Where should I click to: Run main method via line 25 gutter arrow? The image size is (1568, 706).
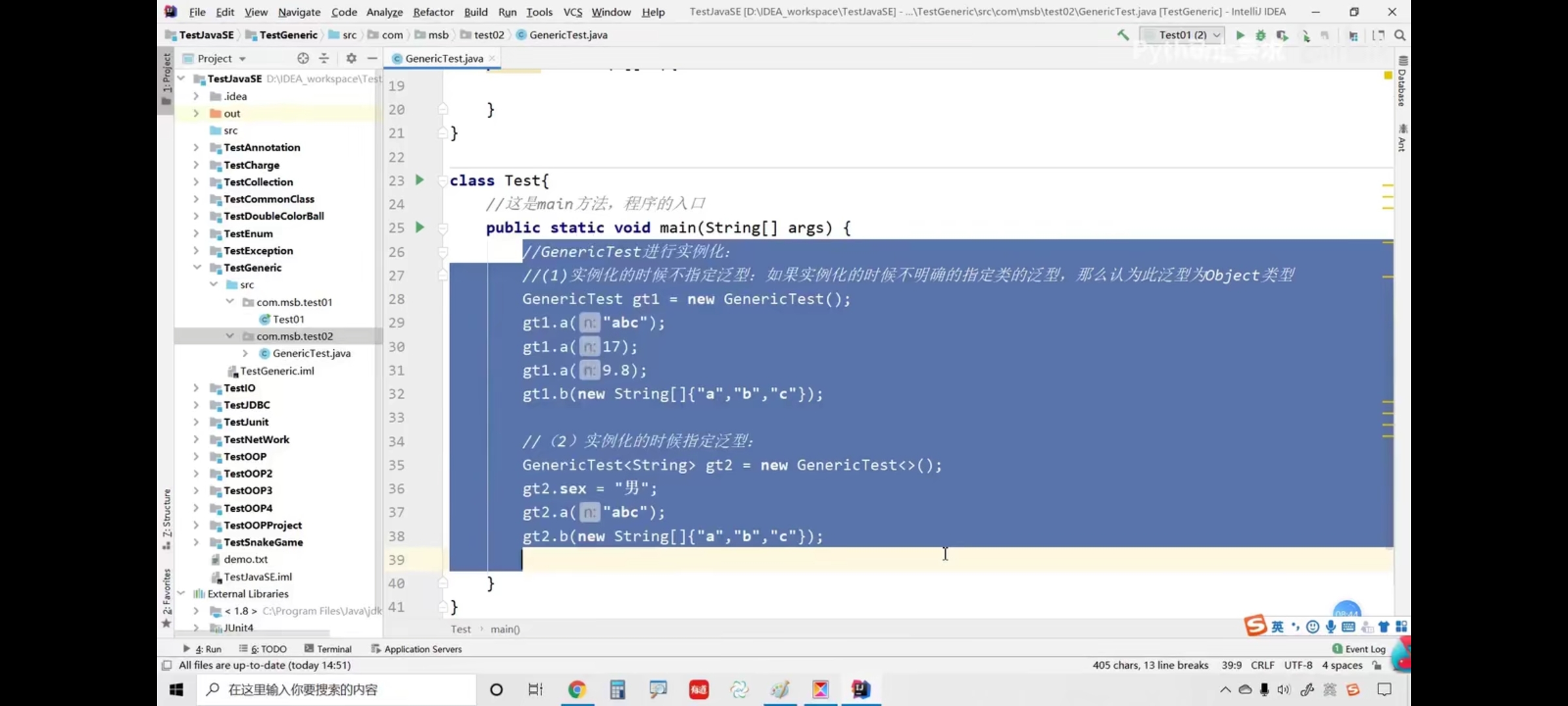[x=420, y=227]
